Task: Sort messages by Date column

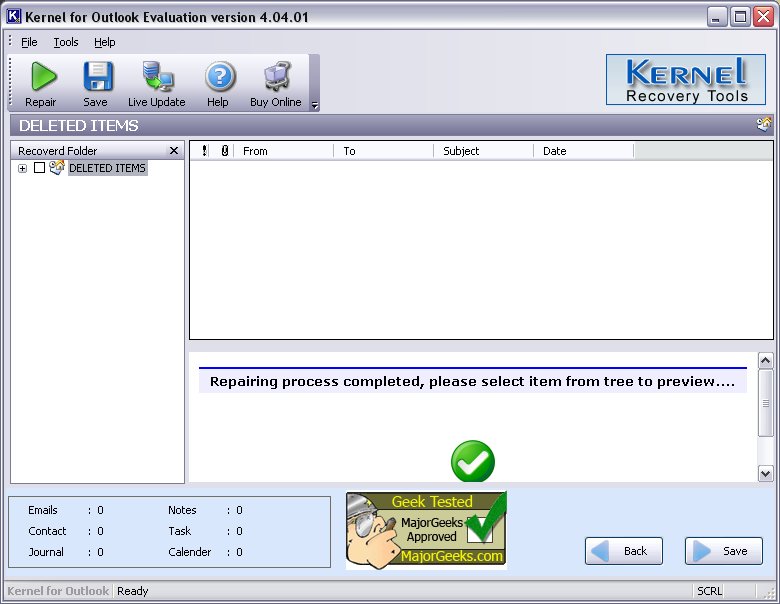Action: click(x=584, y=151)
